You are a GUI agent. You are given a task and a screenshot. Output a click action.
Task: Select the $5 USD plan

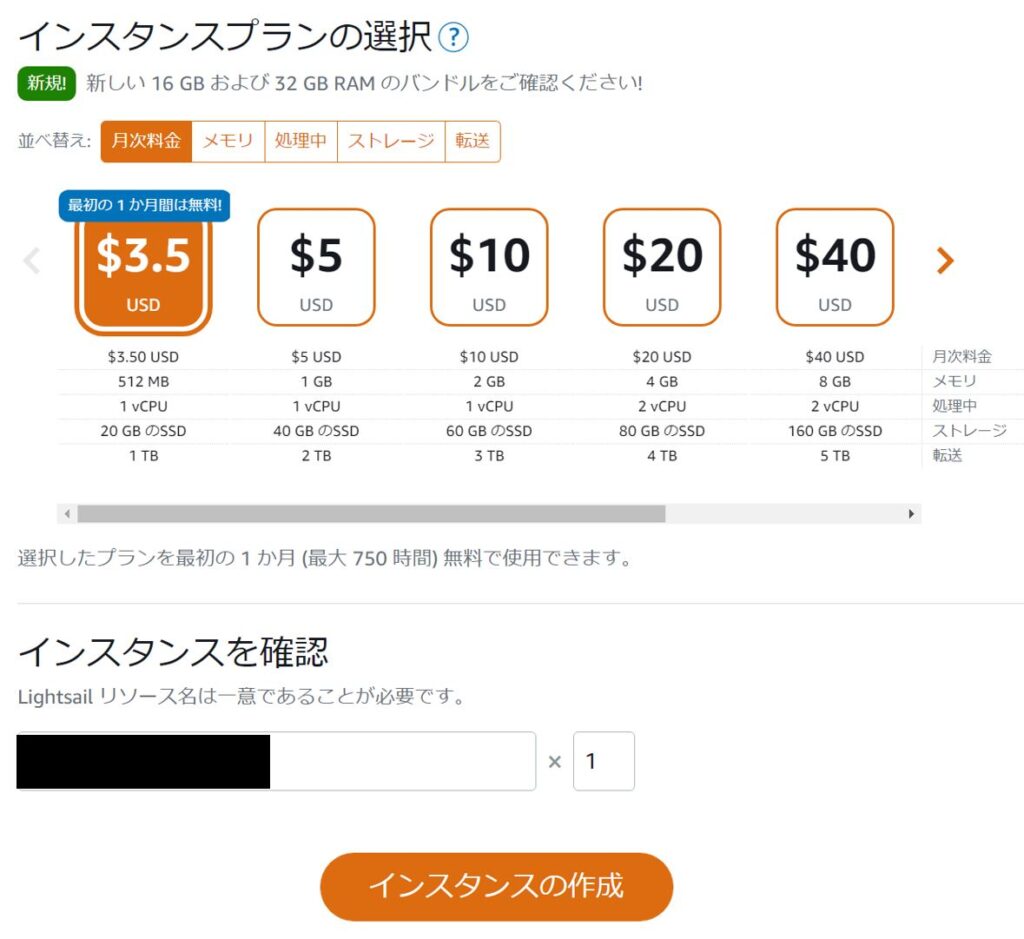[x=316, y=267]
